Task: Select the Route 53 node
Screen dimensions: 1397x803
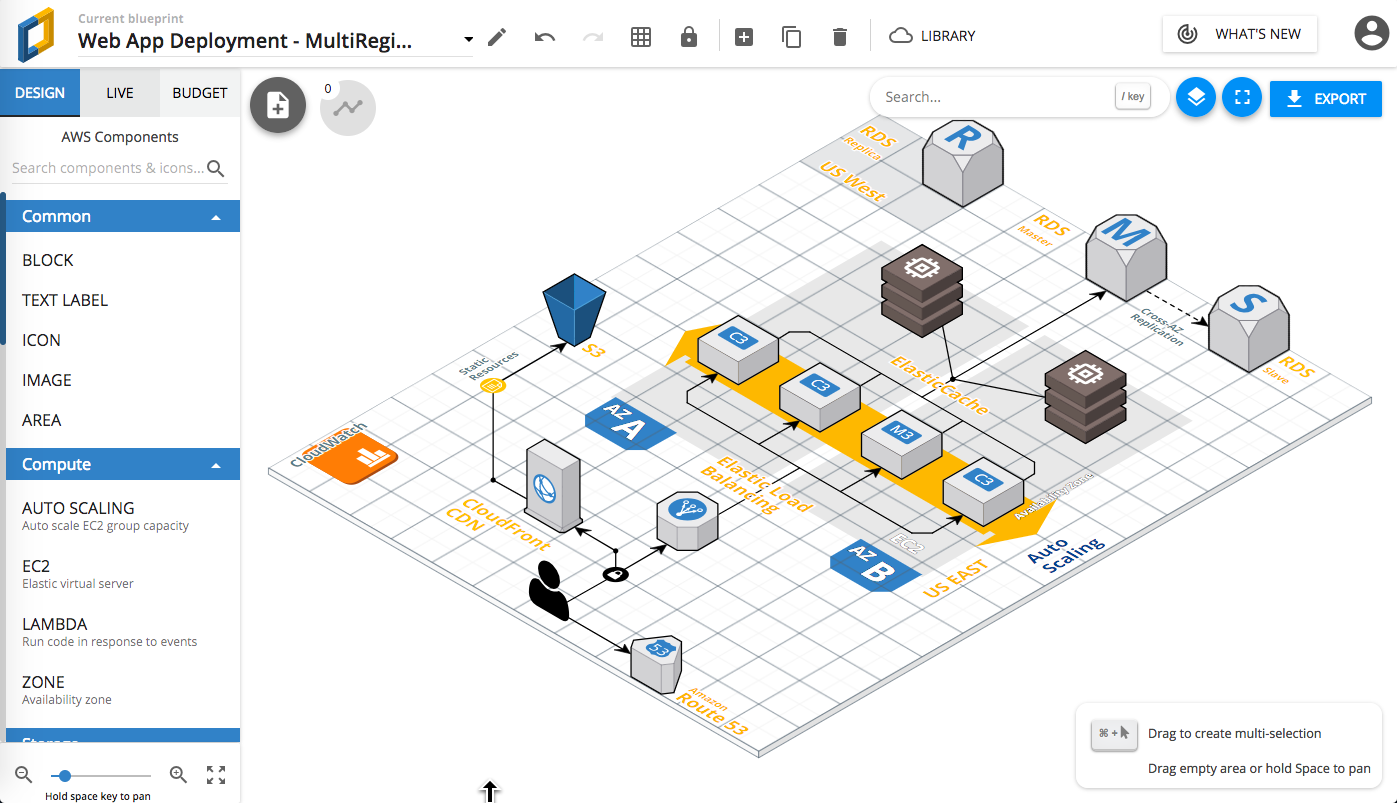Action: click(656, 665)
